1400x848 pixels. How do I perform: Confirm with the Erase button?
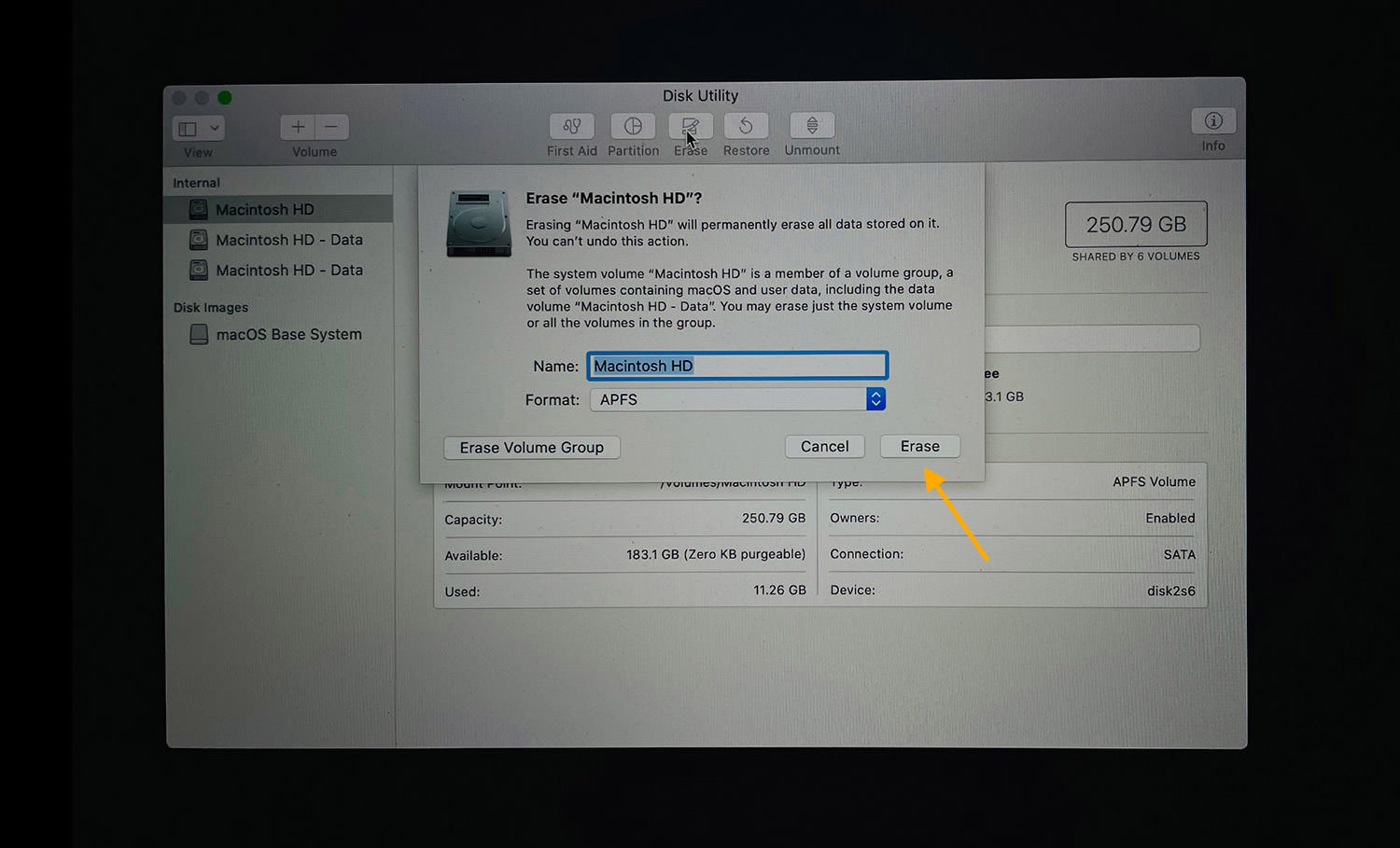920,446
